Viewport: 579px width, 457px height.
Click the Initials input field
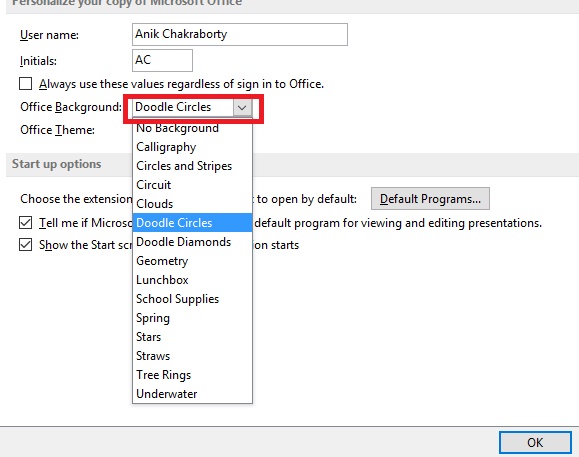tap(162, 60)
